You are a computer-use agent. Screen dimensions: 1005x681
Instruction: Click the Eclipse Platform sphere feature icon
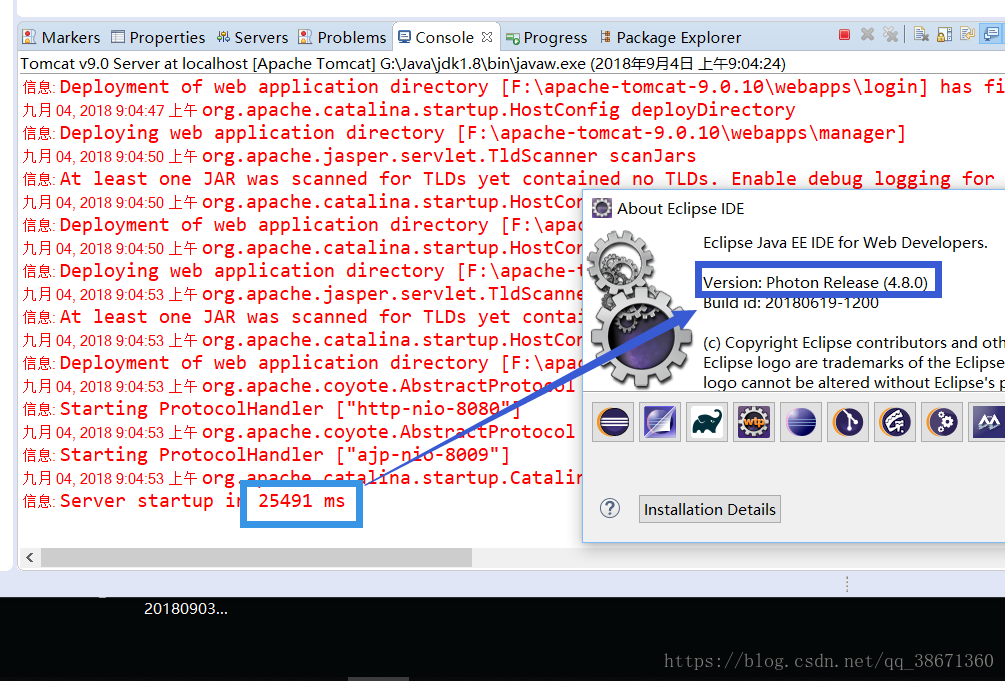[801, 422]
